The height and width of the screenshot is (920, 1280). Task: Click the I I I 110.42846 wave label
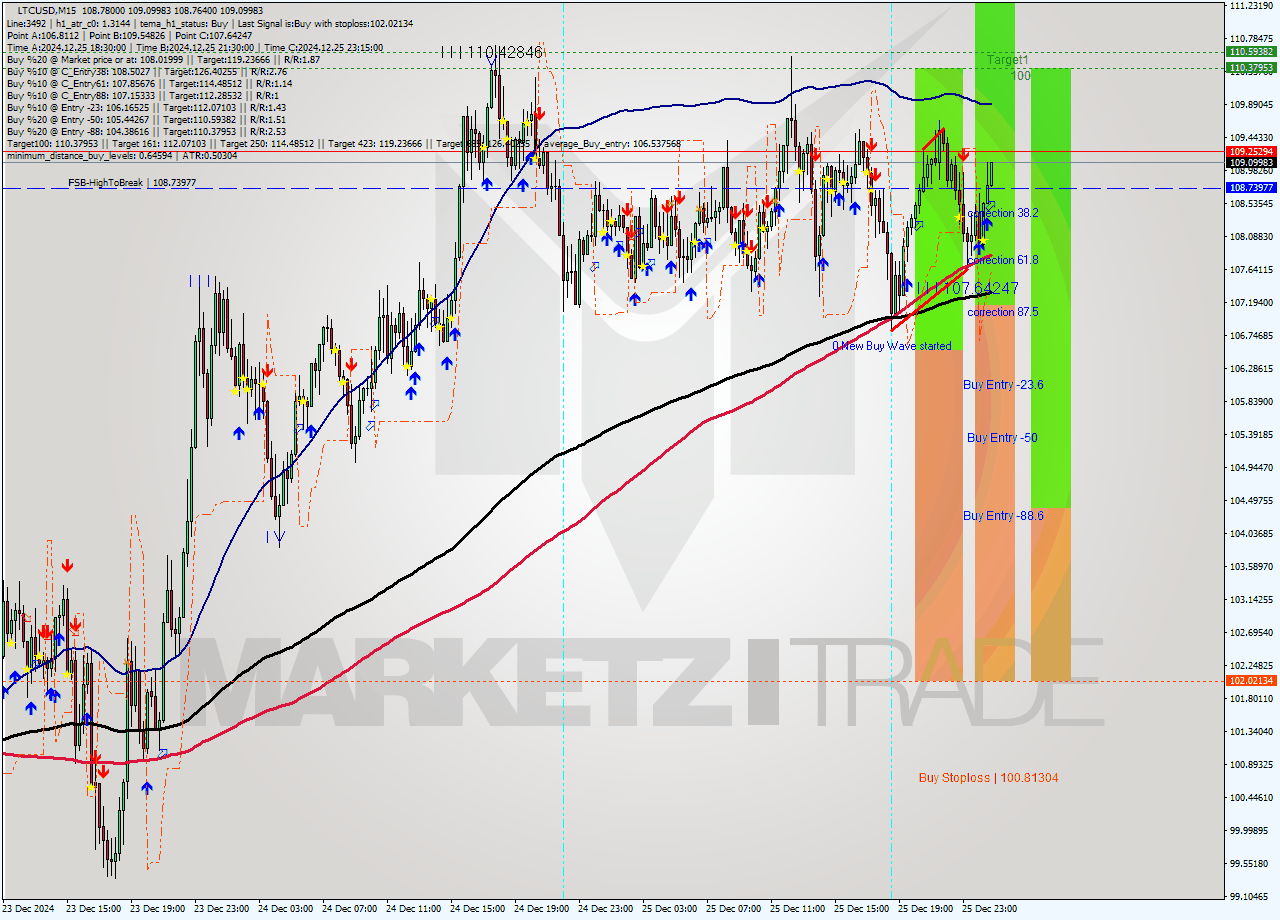point(492,52)
